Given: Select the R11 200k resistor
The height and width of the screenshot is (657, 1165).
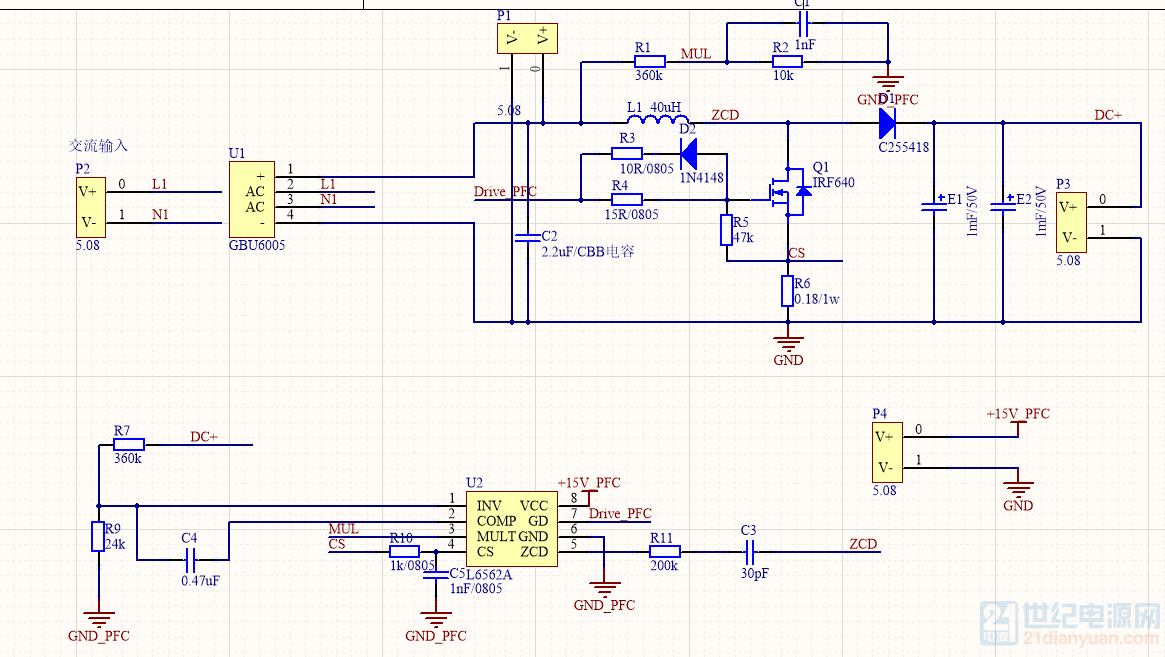Looking at the screenshot, I should tap(665, 551).
